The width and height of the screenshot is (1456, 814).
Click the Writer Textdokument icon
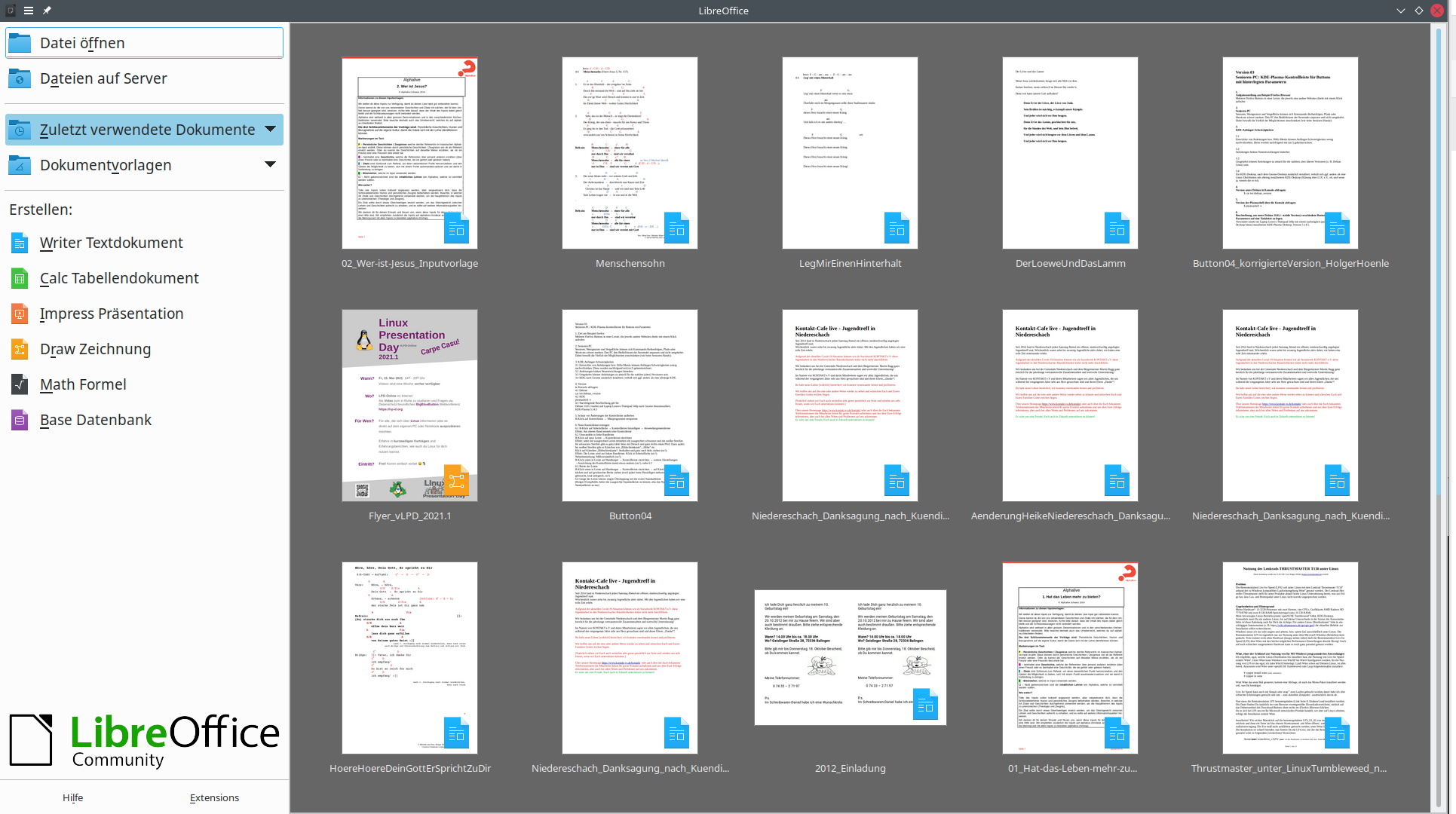[x=20, y=243]
